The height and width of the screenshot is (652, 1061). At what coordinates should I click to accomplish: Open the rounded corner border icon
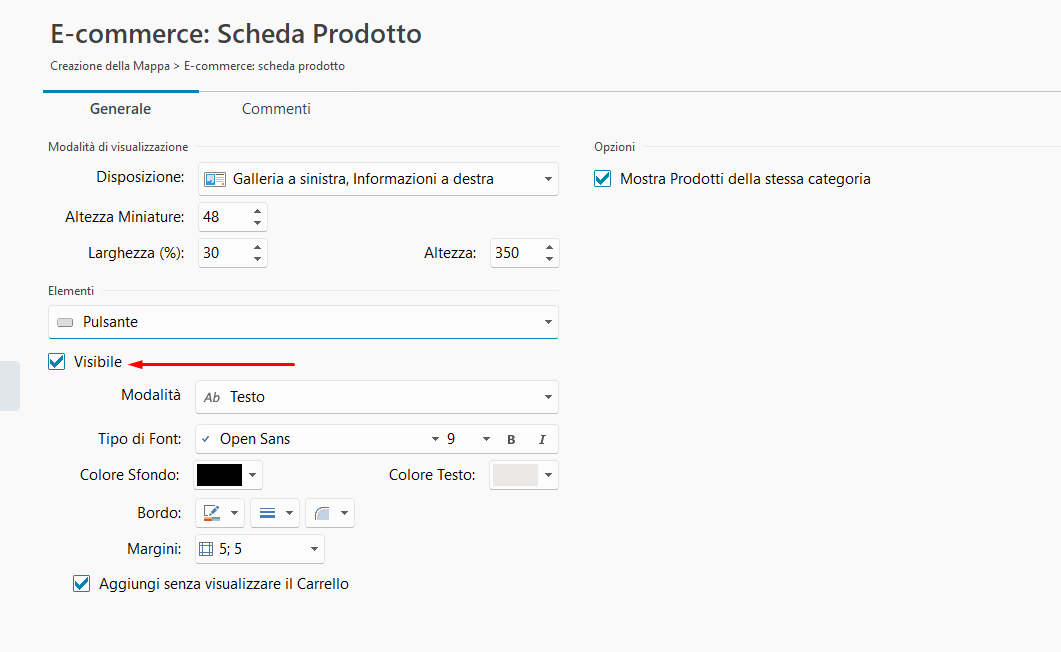click(322, 513)
